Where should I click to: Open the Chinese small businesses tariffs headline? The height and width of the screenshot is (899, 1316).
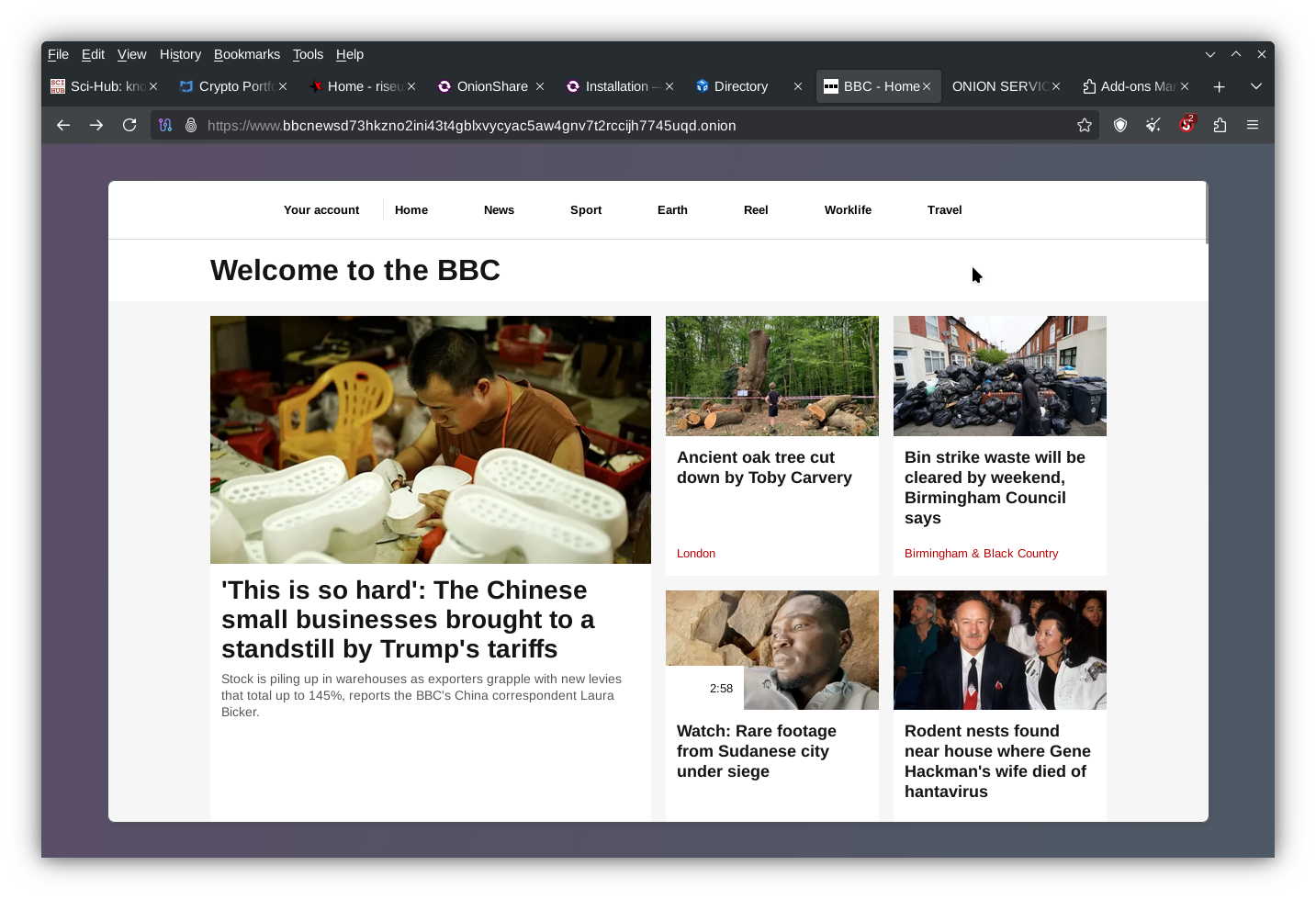point(408,620)
